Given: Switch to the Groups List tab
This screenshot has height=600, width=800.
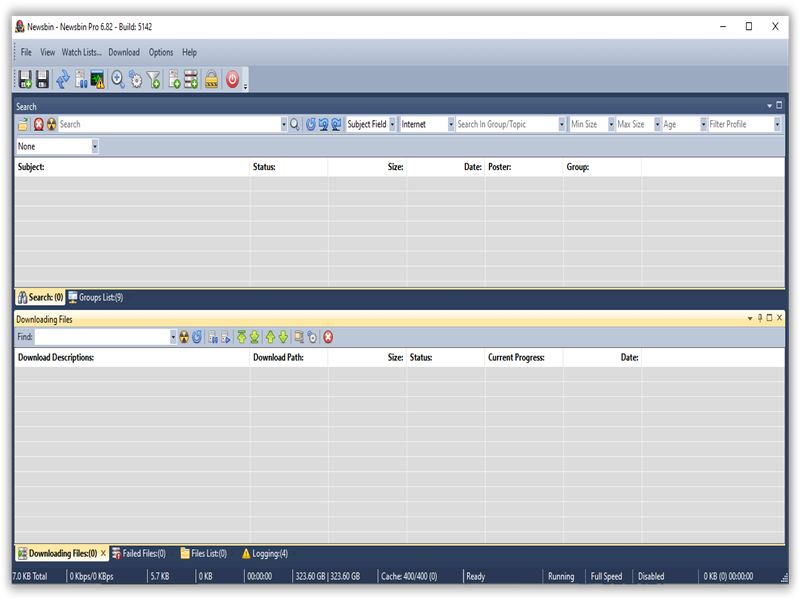Looking at the screenshot, I should [x=100, y=297].
